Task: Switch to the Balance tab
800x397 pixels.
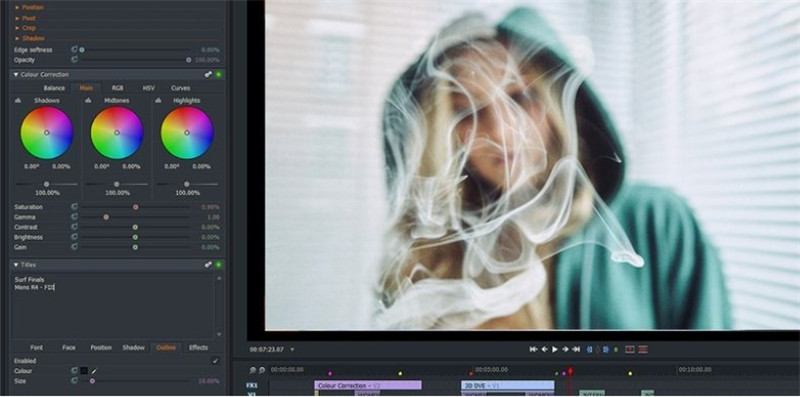Action: click(54, 88)
